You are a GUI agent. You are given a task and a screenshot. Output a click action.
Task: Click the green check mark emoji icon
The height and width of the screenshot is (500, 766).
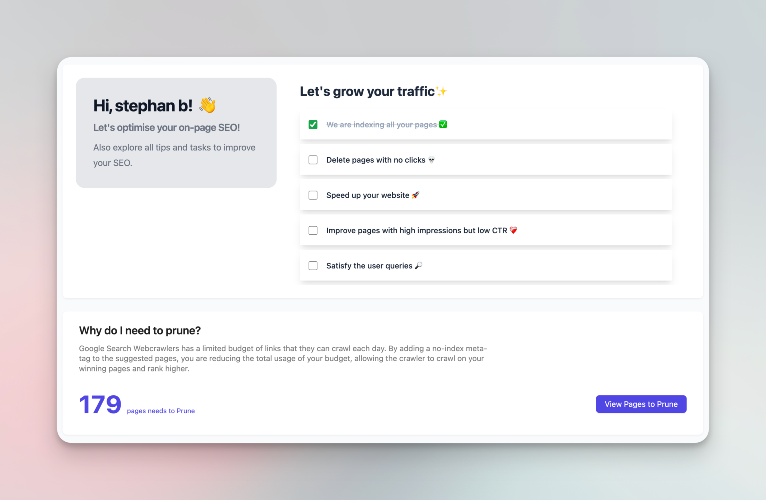point(443,125)
